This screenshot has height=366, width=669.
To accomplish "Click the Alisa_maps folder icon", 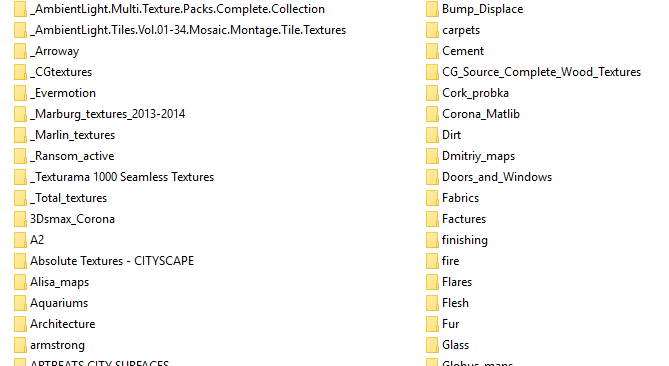I will 20,282.
